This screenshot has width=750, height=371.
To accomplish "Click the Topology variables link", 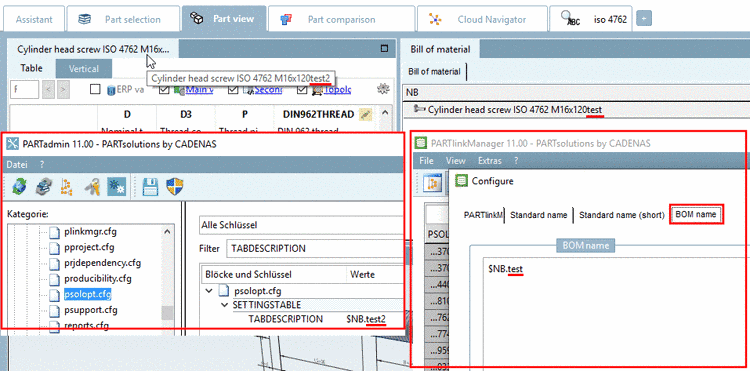I will tap(337, 89).
